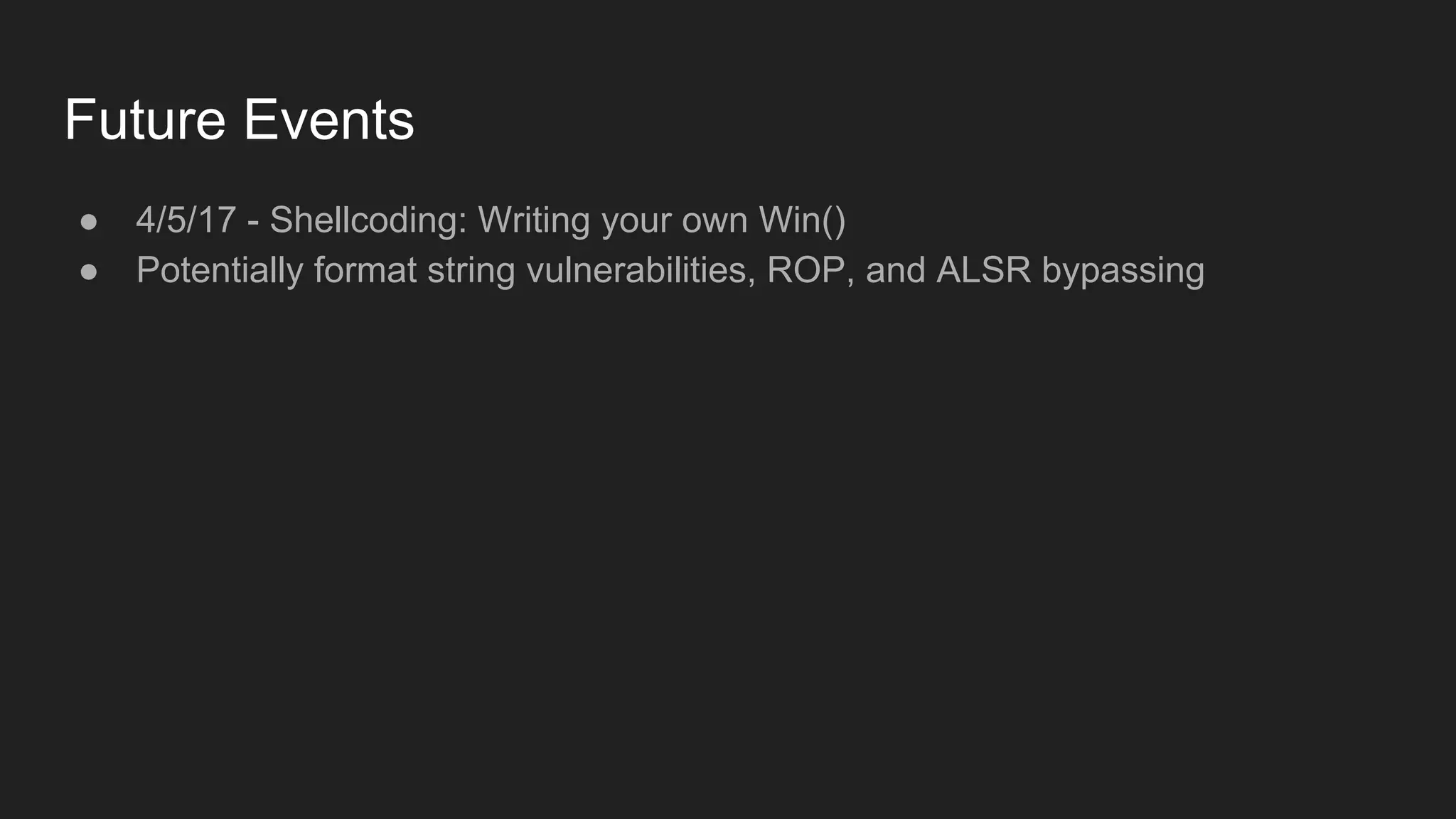The image size is (1456, 819).
Task: Select the second bullet point marker
Action: click(89, 272)
